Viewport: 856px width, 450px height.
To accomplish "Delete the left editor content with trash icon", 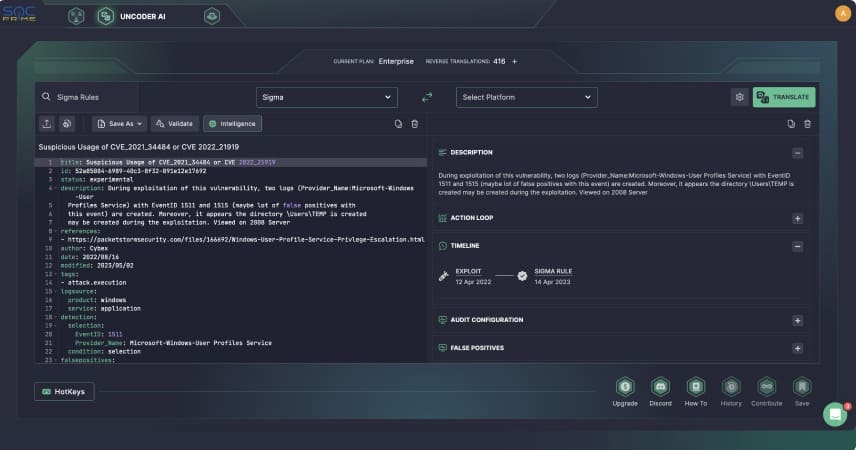I will click(x=415, y=124).
